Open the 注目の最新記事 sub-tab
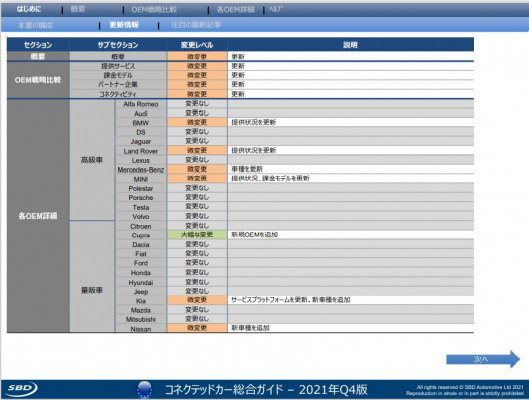 pos(196,25)
